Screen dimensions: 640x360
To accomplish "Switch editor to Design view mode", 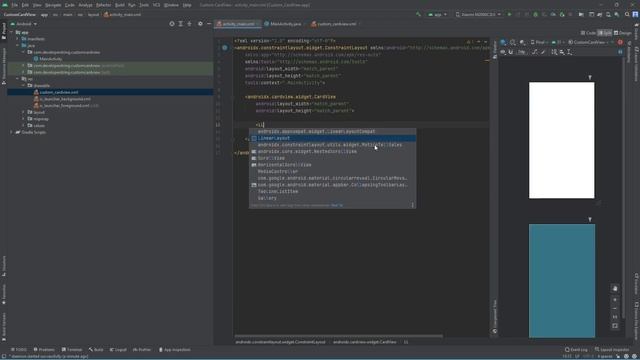I will pos(622,33).
